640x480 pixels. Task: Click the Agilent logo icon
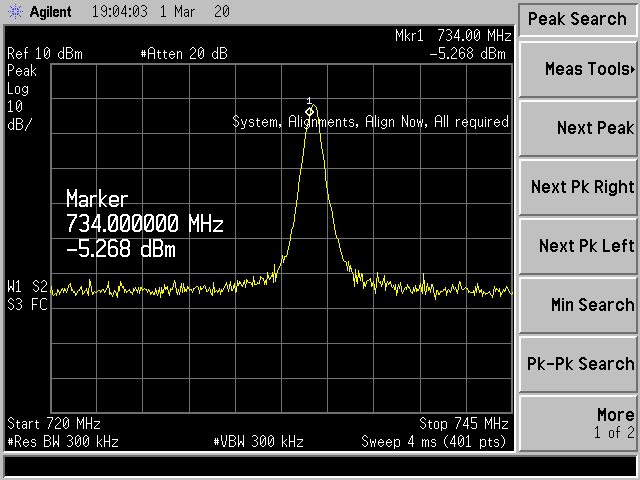click(15, 14)
